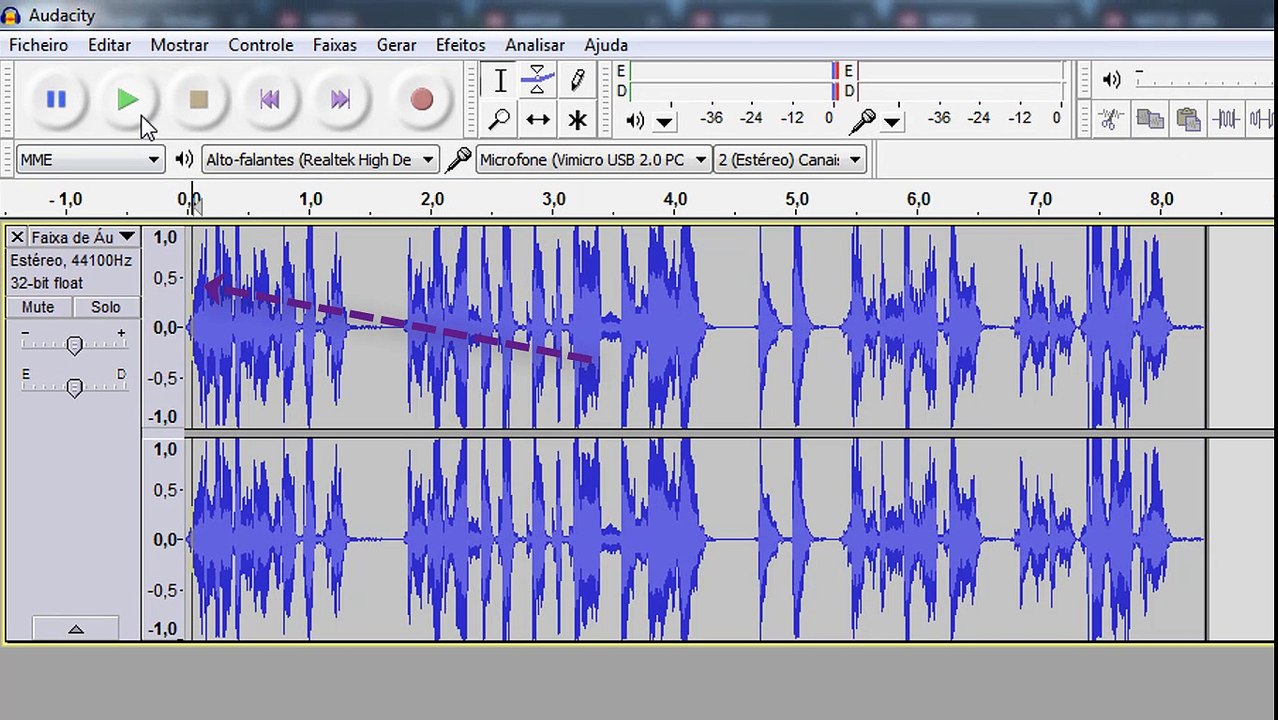Stop playback with the Stop button
The height and width of the screenshot is (720, 1278).
point(198,99)
